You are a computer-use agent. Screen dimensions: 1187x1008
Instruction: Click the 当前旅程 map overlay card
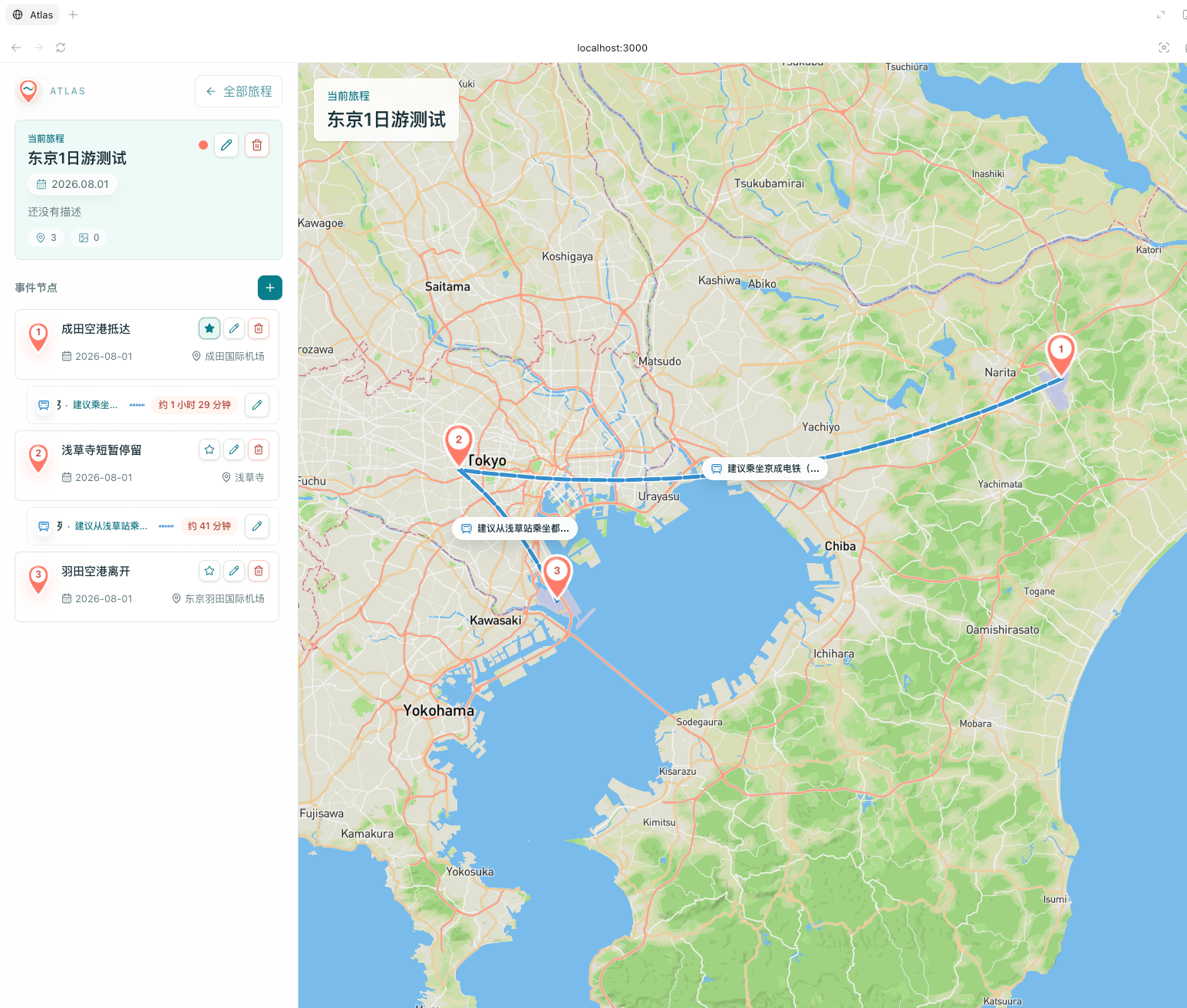(x=386, y=110)
